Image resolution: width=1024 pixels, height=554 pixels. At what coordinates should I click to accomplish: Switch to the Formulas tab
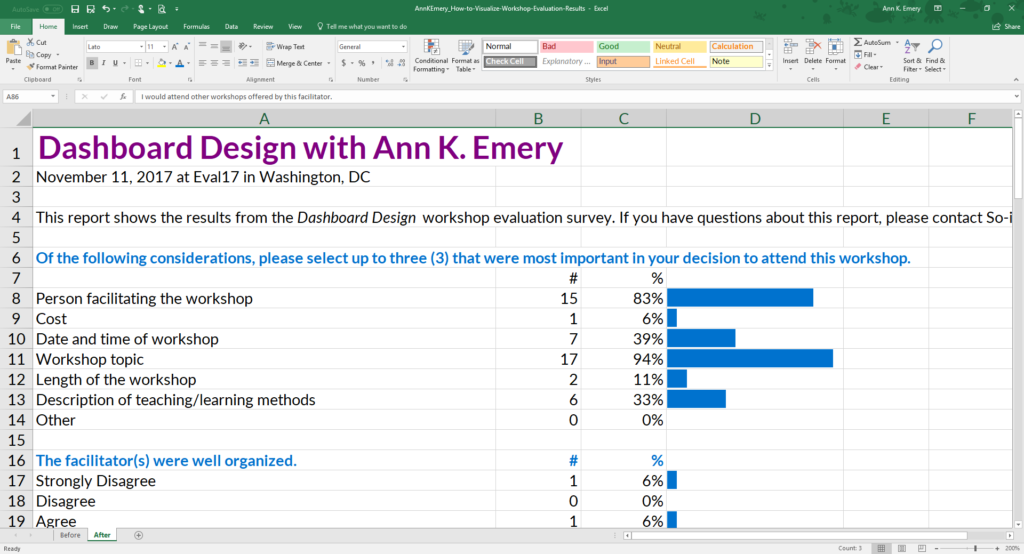click(x=196, y=27)
